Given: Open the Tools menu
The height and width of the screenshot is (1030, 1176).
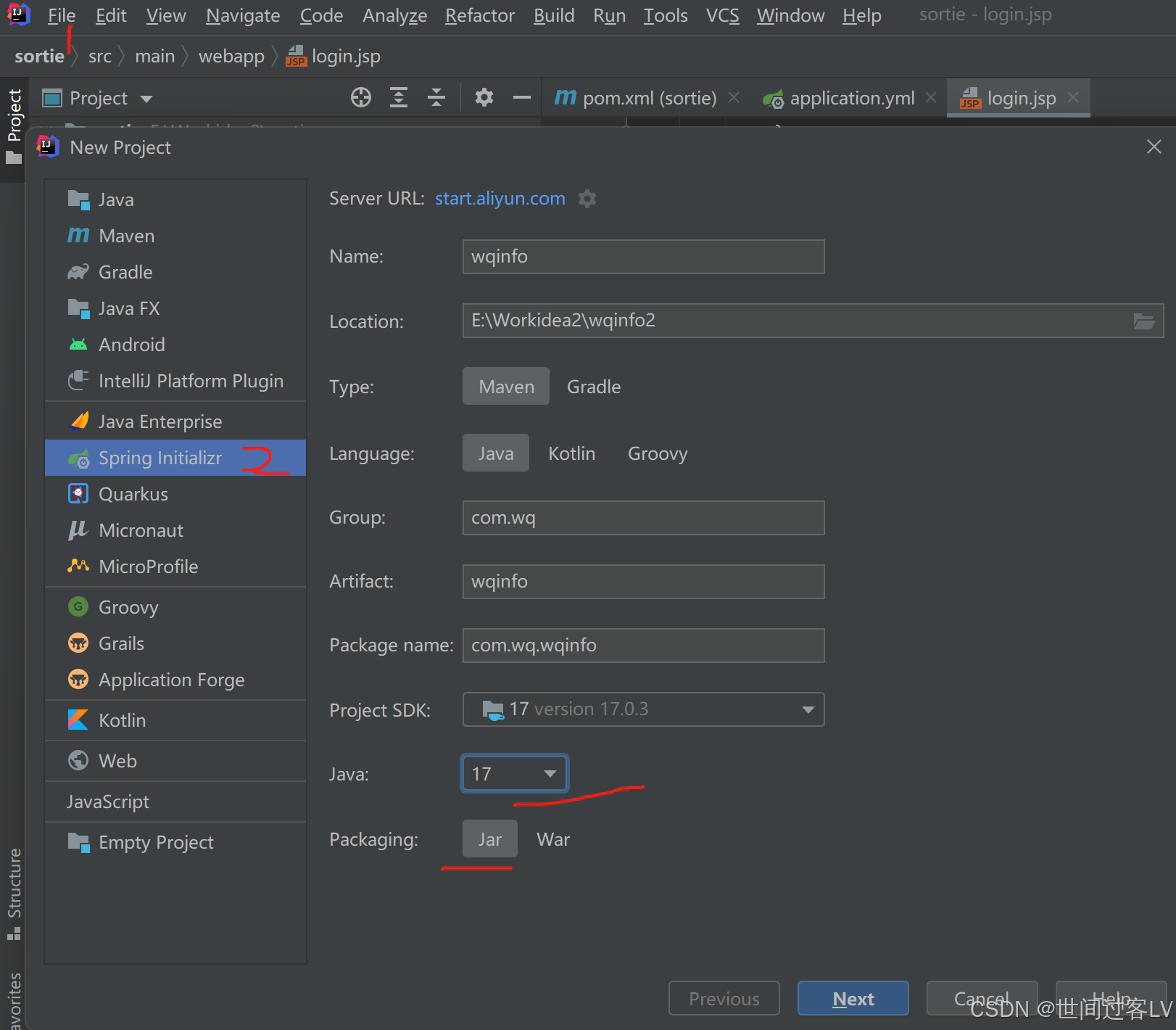Looking at the screenshot, I should tap(666, 15).
